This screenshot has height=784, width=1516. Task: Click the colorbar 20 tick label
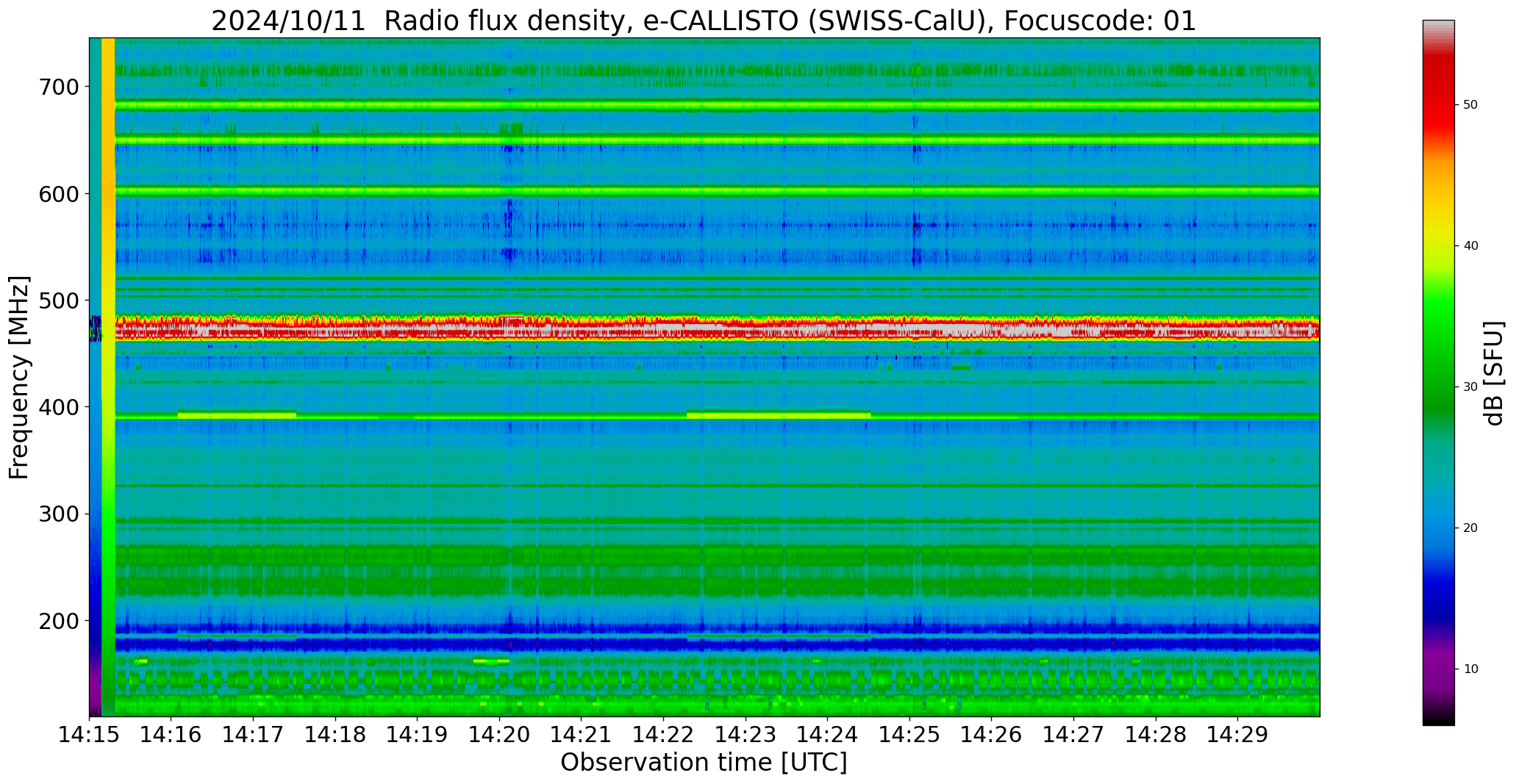point(1470,528)
